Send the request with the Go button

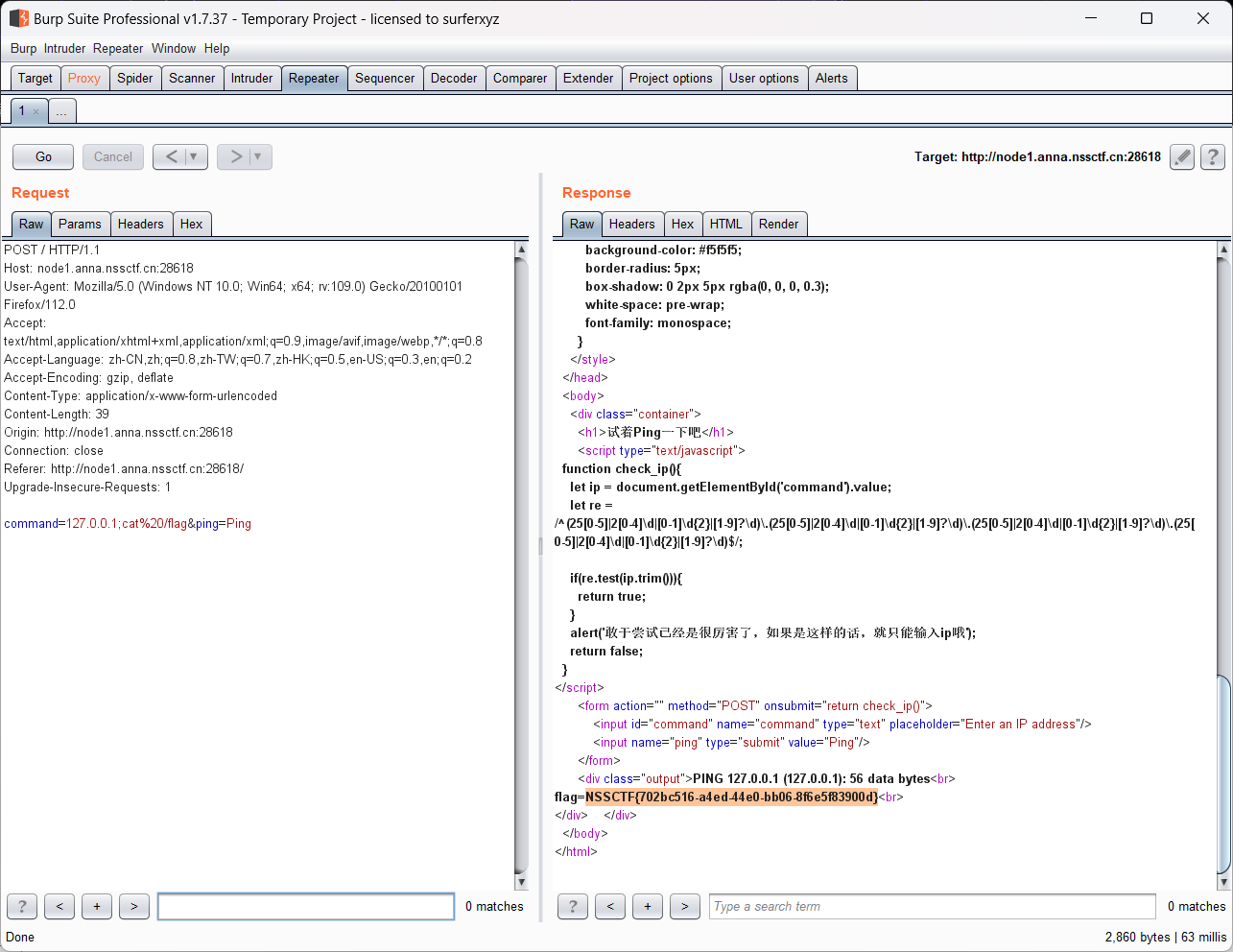43,156
